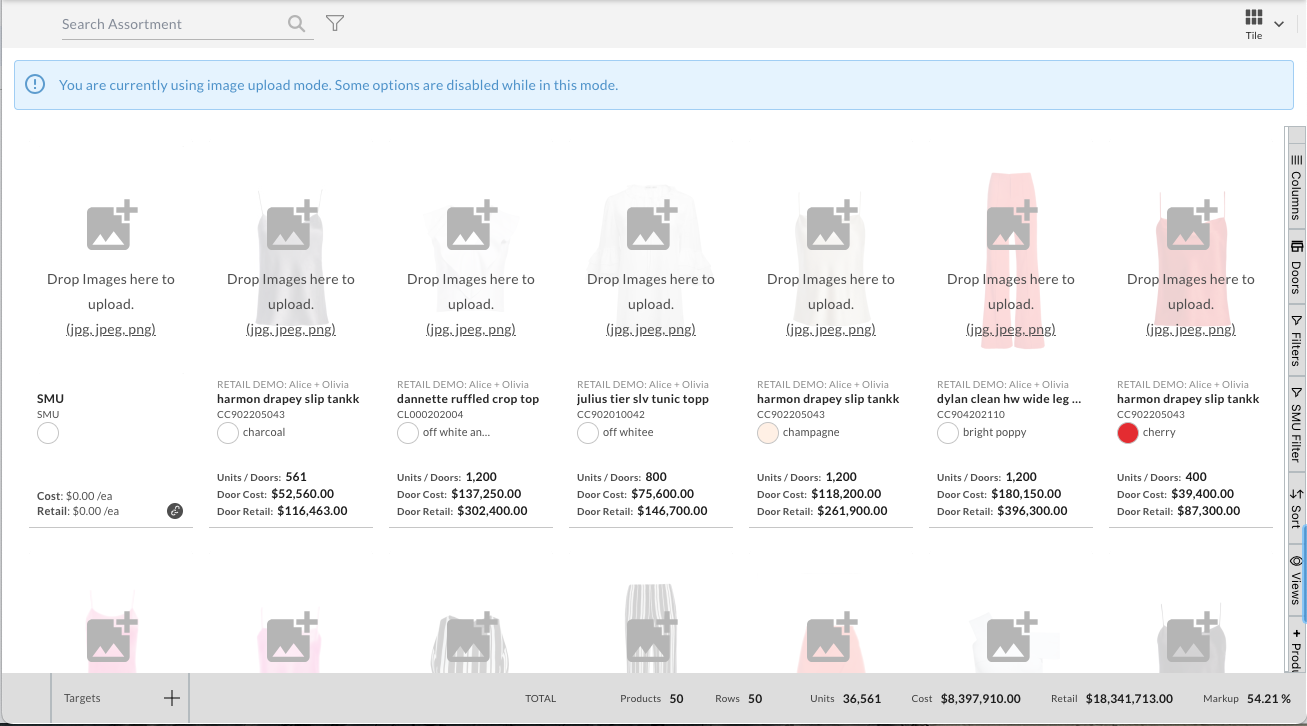The height and width of the screenshot is (726, 1307).
Task: Click style code CC904202110
Action: tap(971, 414)
